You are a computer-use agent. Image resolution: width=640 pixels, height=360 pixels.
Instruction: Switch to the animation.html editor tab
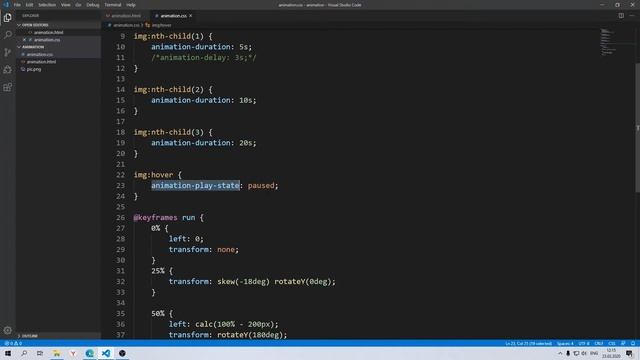point(126,16)
